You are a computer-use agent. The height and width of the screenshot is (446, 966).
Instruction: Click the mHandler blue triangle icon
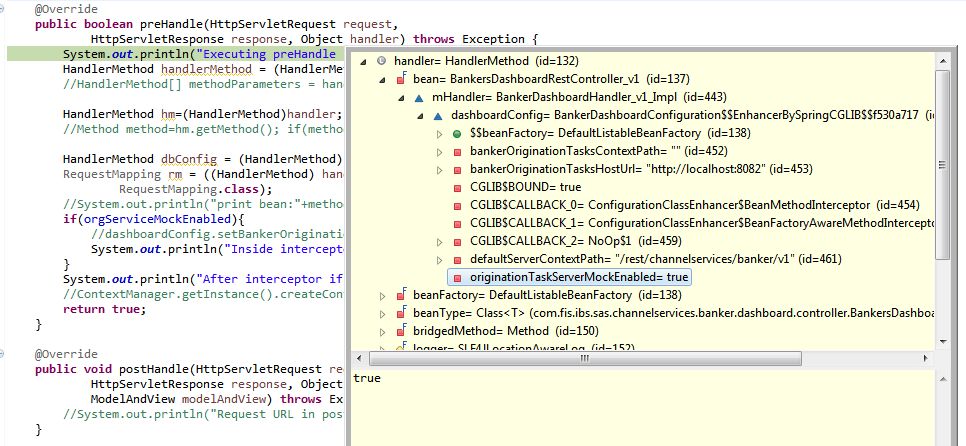[419, 97]
